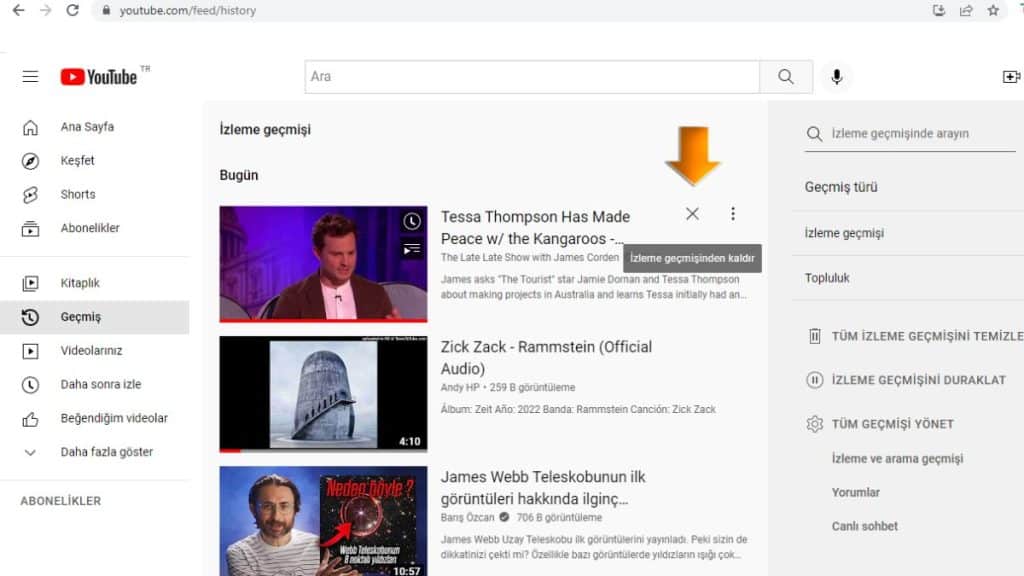
Task: Click Daha fazla göster text
Action: (x=106, y=452)
